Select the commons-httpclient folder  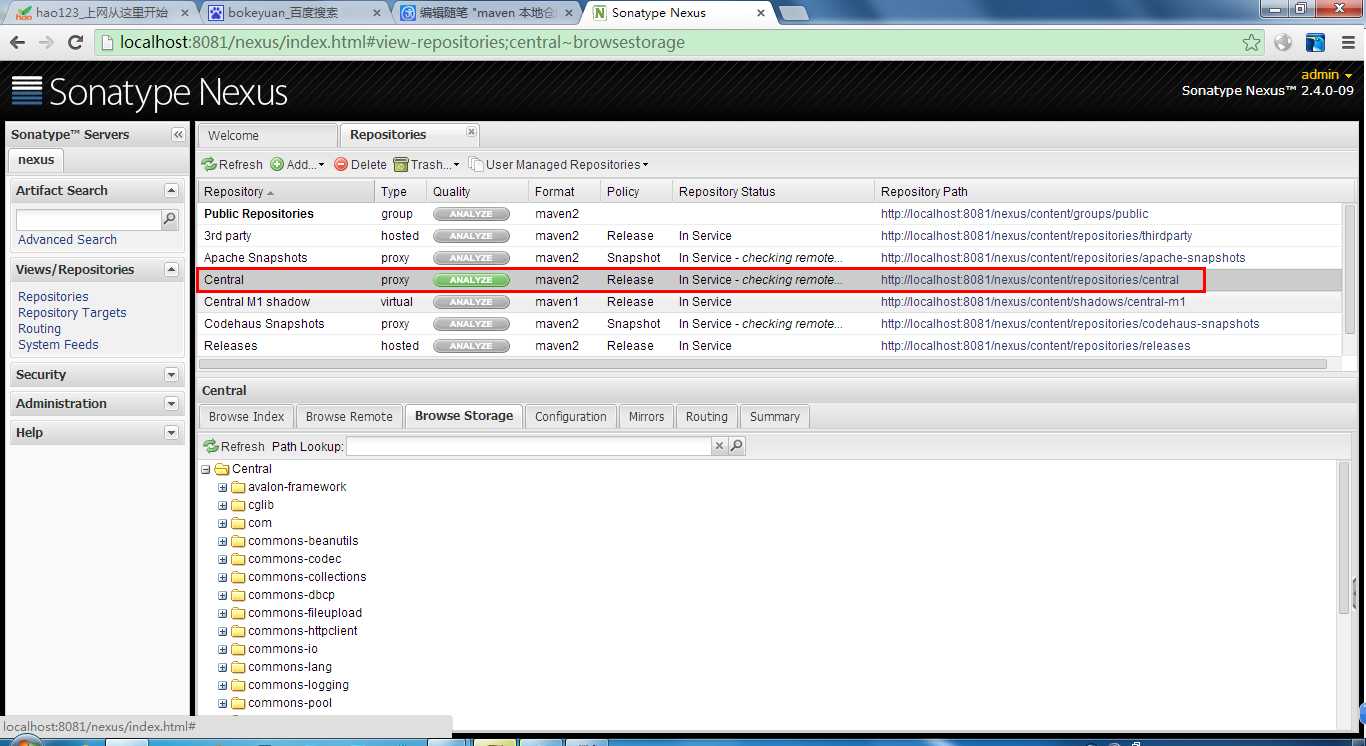click(302, 631)
